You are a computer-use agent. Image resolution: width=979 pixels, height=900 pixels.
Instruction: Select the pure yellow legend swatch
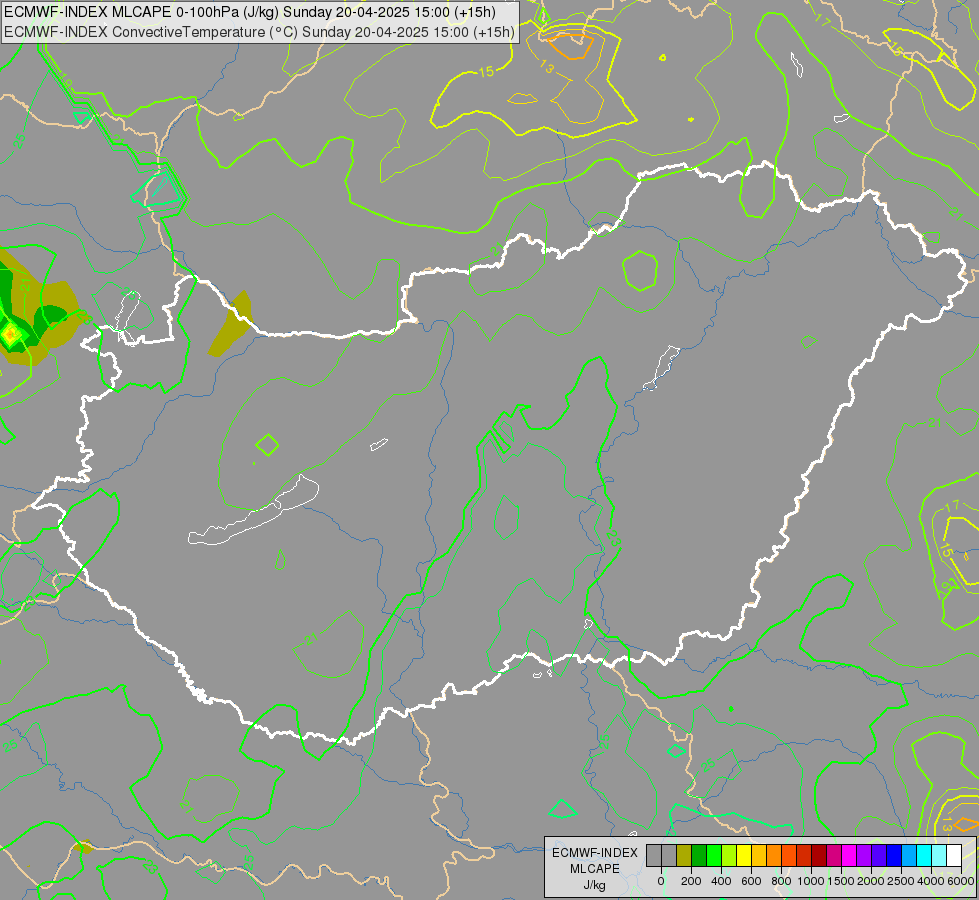coord(744,855)
